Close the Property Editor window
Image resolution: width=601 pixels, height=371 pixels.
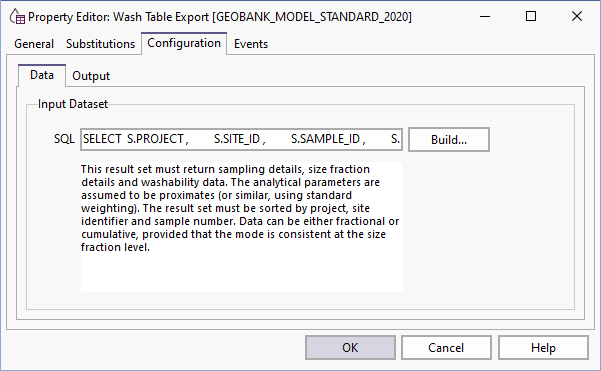click(x=576, y=16)
